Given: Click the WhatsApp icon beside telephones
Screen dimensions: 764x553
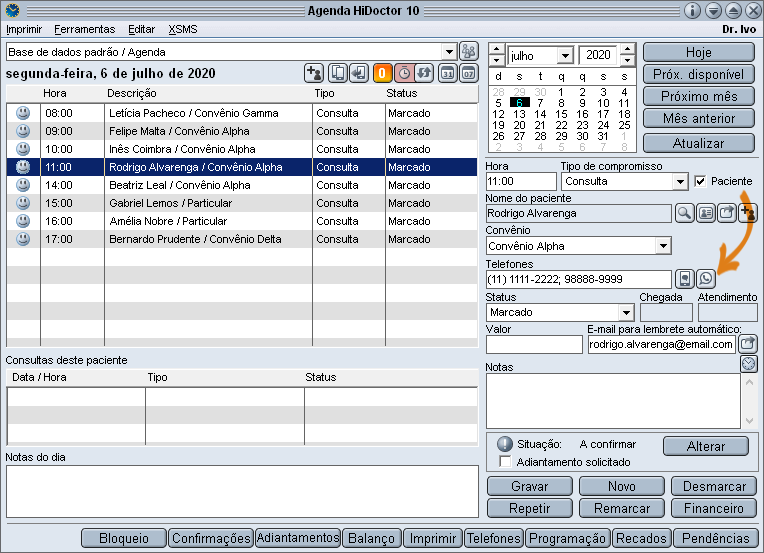Looking at the screenshot, I should point(706,279).
